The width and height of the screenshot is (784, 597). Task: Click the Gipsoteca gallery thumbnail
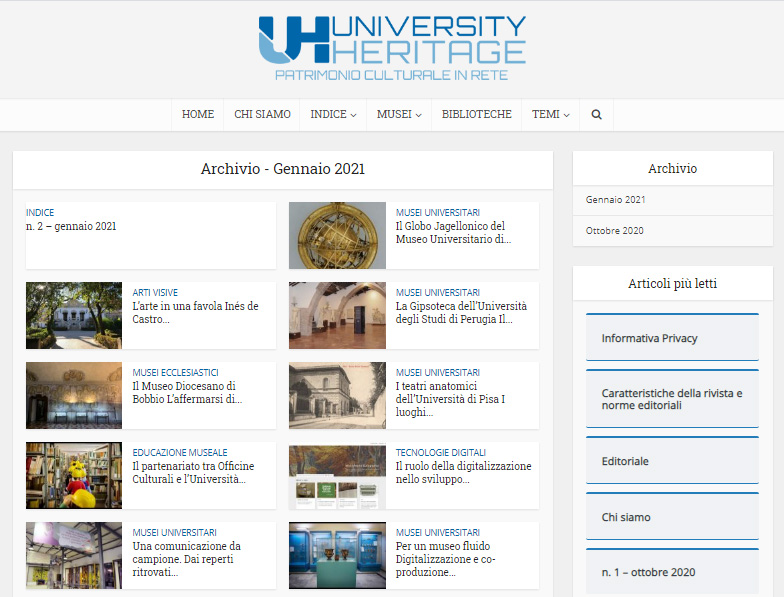pos(338,315)
